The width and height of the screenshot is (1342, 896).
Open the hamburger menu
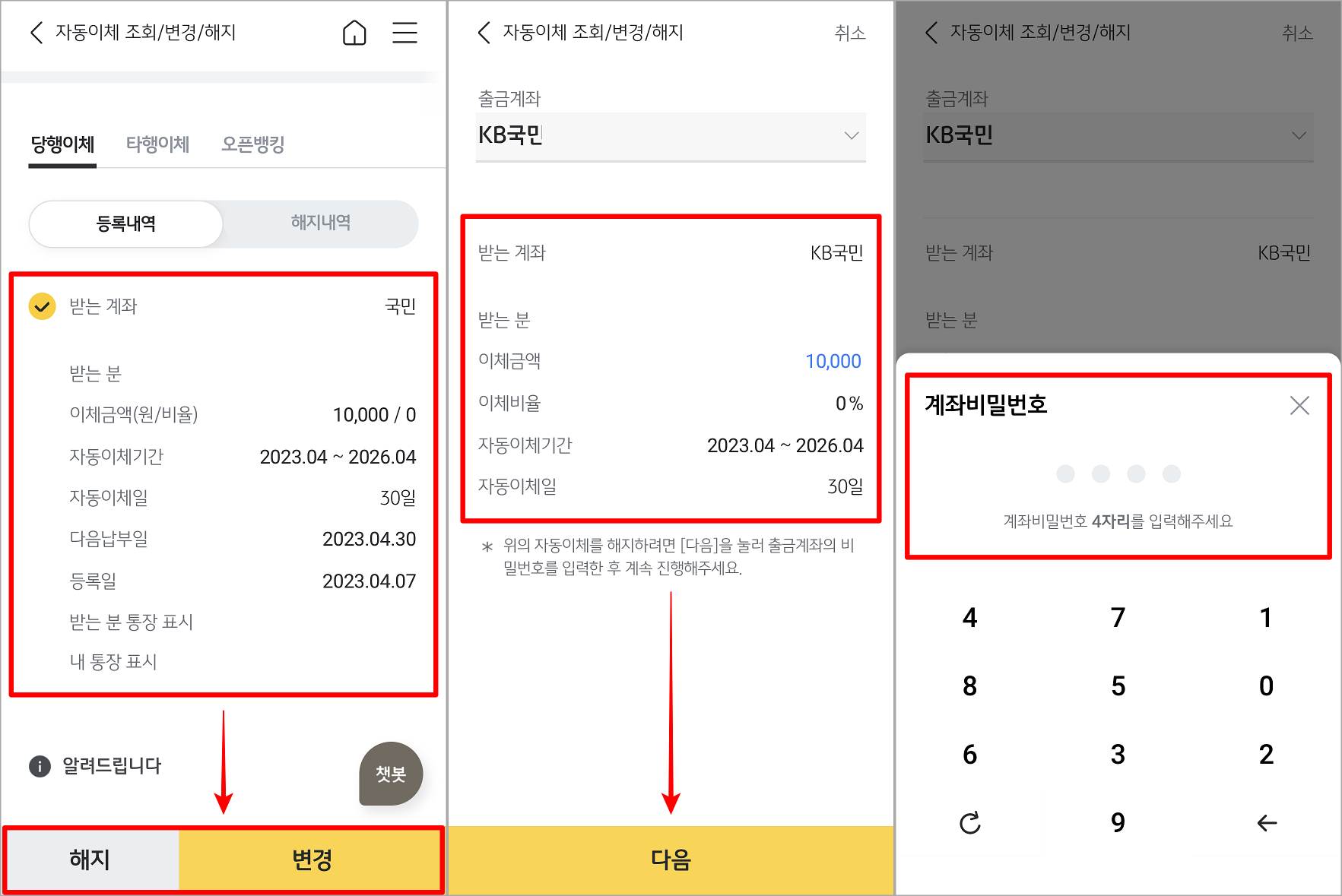click(x=405, y=33)
